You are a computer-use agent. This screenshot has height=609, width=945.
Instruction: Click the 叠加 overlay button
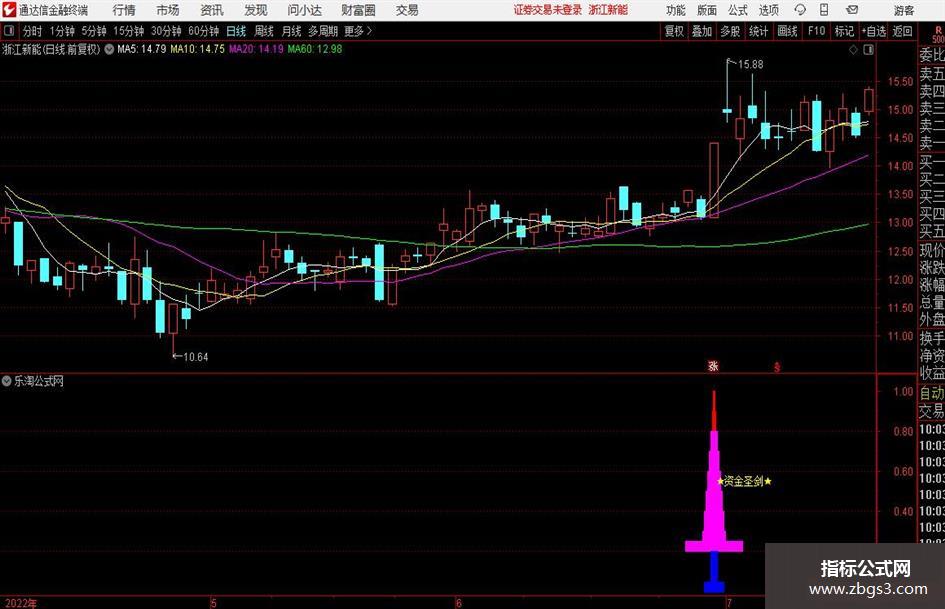pyautogui.click(x=702, y=31)
